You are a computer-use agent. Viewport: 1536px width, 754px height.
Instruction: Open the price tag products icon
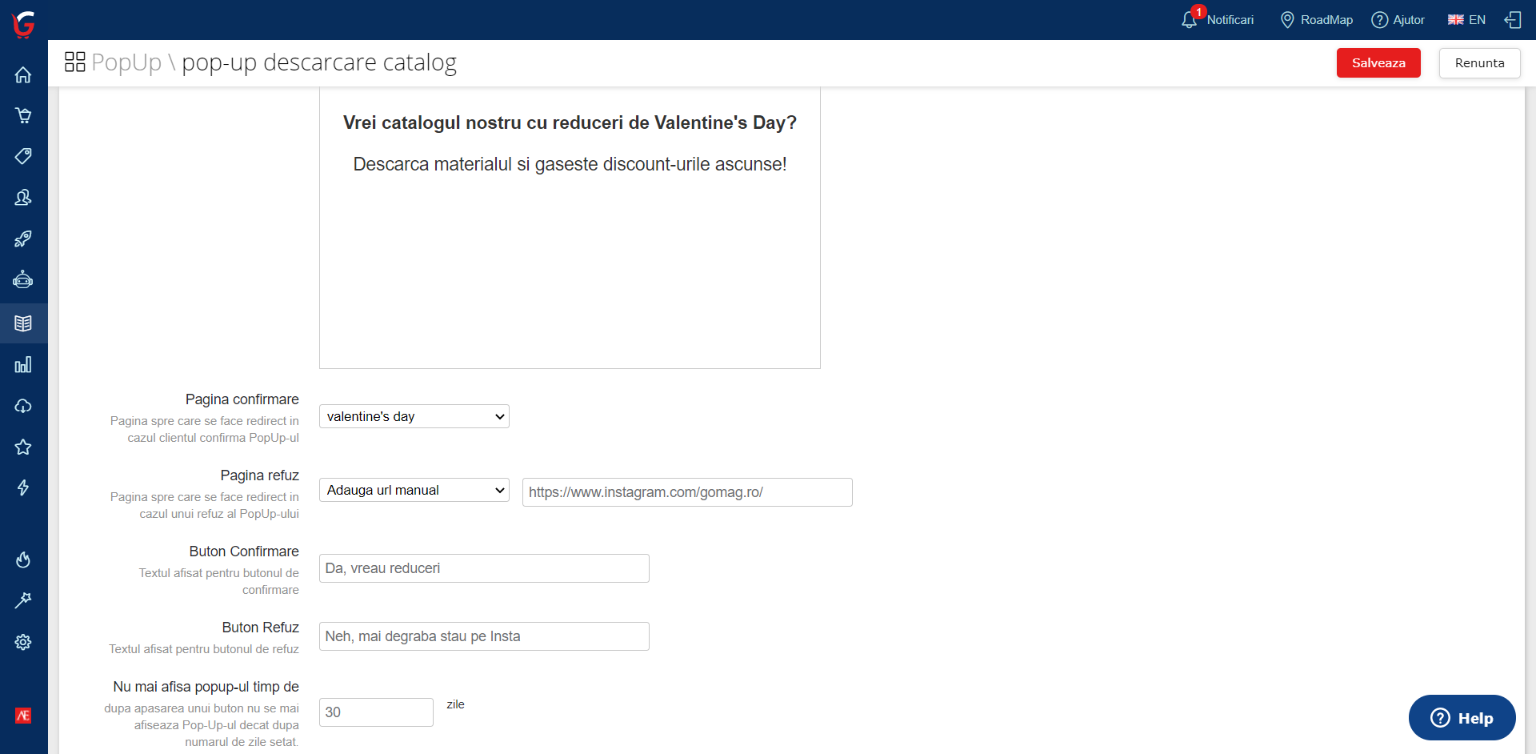pyautogui.click(x=23, y=156)
